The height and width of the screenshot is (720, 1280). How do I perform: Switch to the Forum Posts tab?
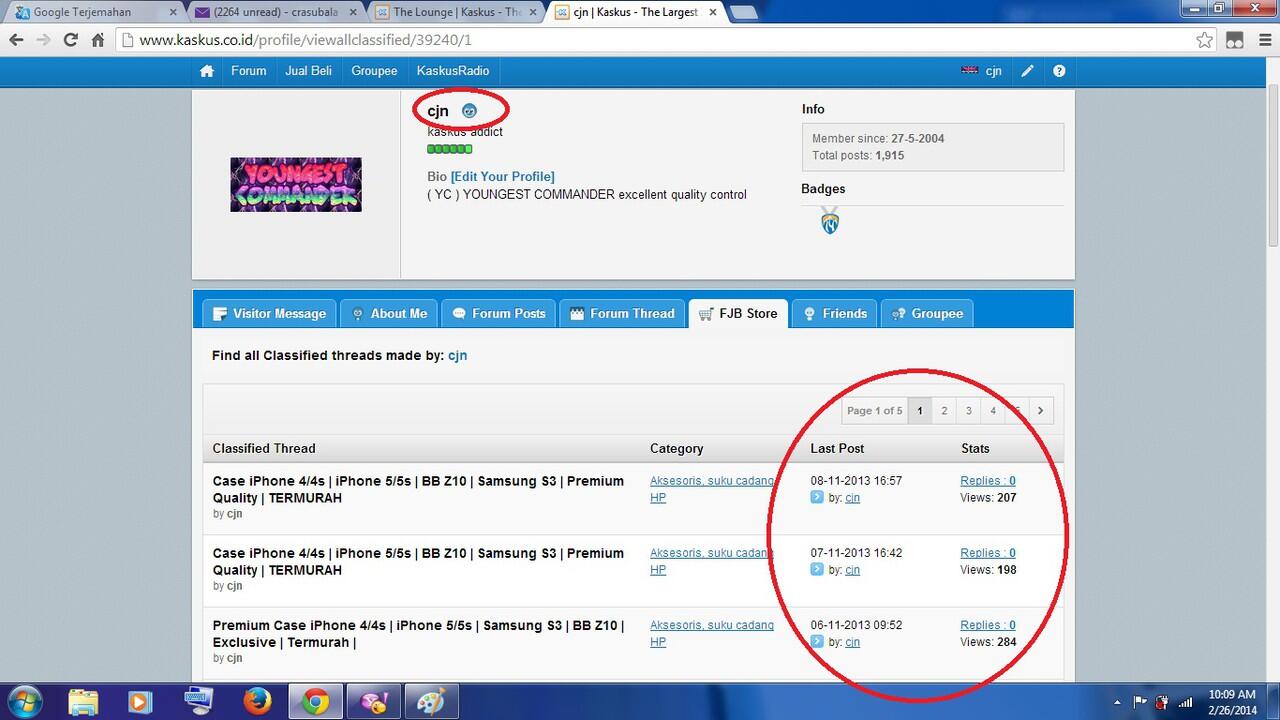pos(498,313)
